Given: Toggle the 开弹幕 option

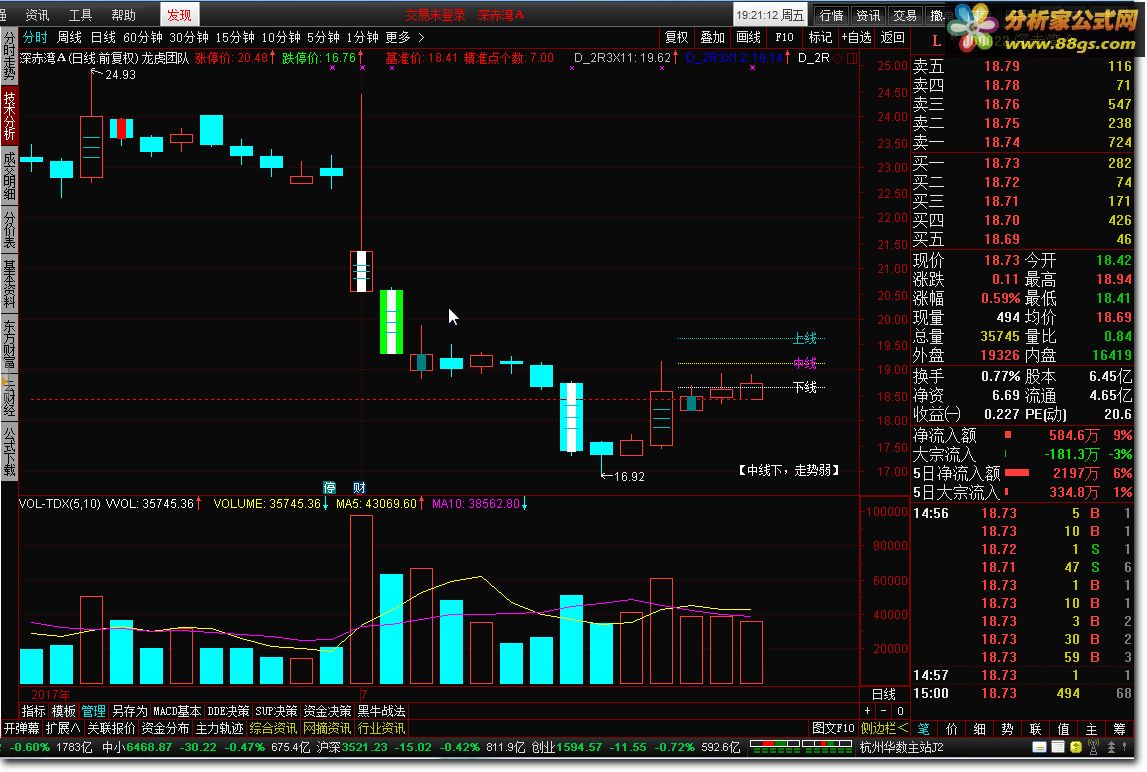Looking at the screenshot, I should (x=21, y=728).
